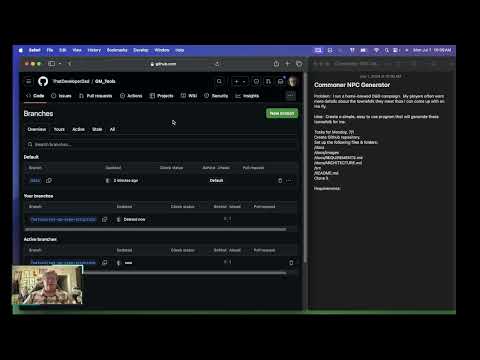Open the Security repository tab

click(x=216, y=96)
